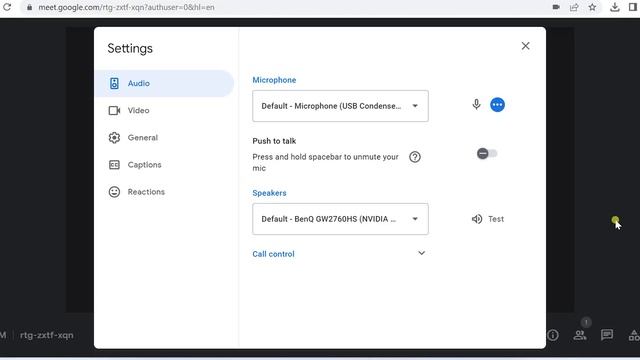Bookmark this page with the star icon
Screen dimensions: 640x360
[592, 7]
